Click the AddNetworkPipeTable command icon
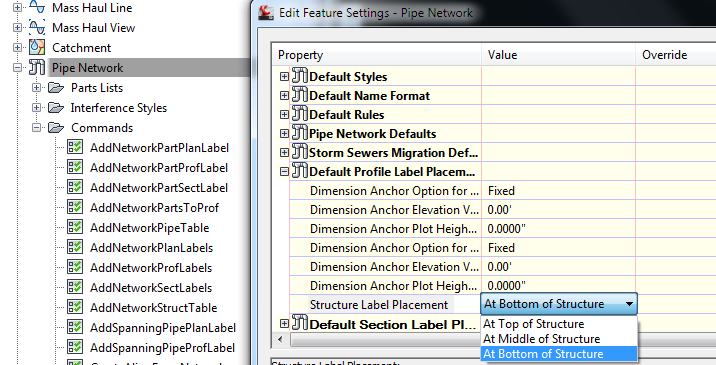This screenshot has height=365, width=716. tap(75, 227)
